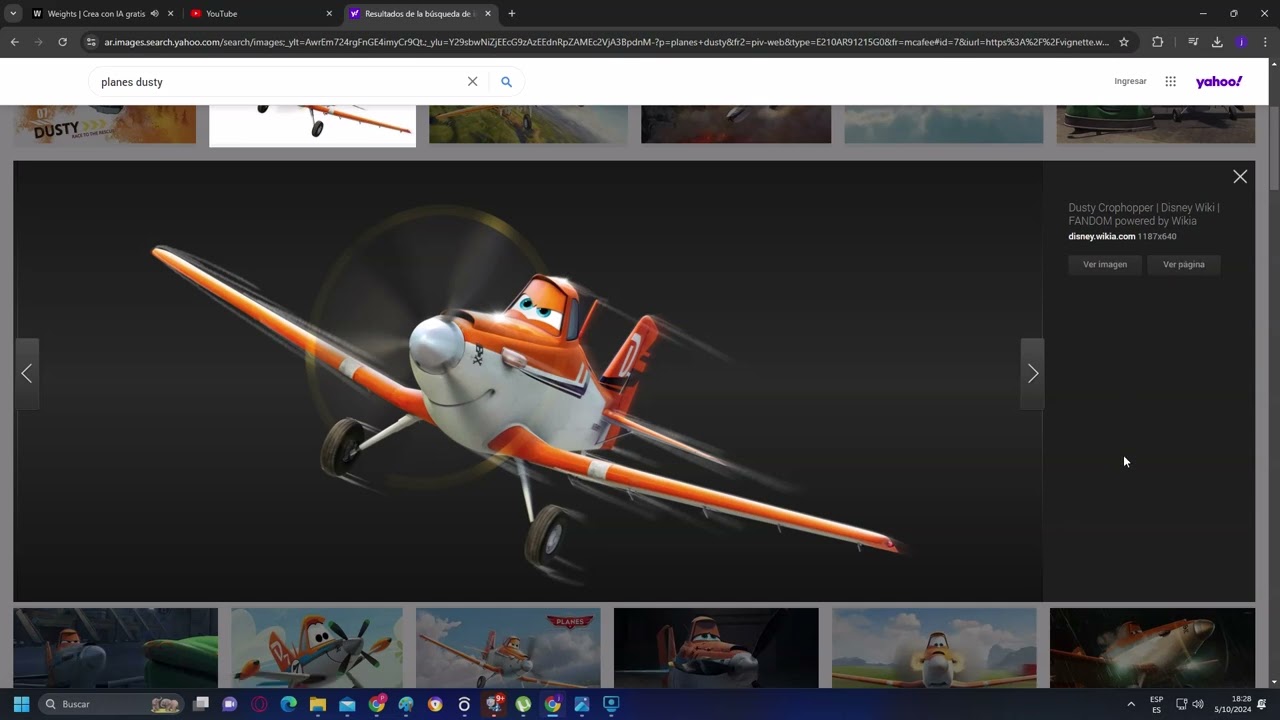
Task: Open the disney.wikia.com source link
Action: pos(1102,237)
